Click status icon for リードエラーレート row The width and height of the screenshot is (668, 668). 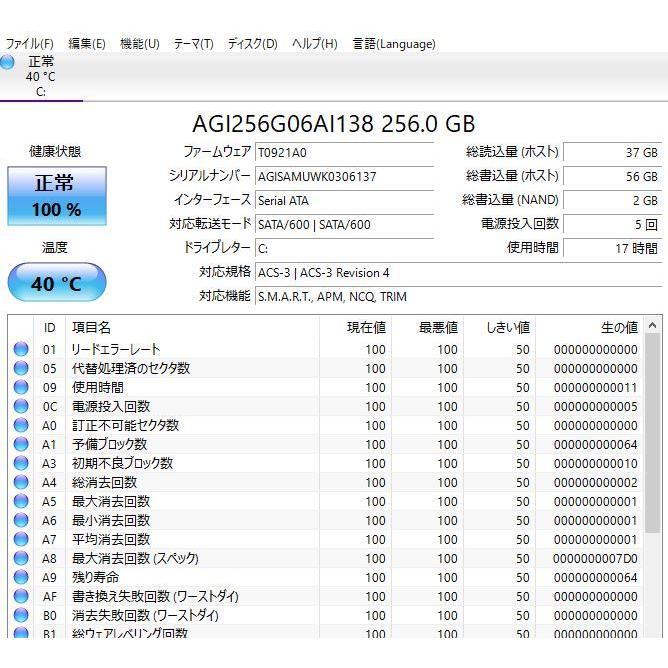click(x=21, y=350)
